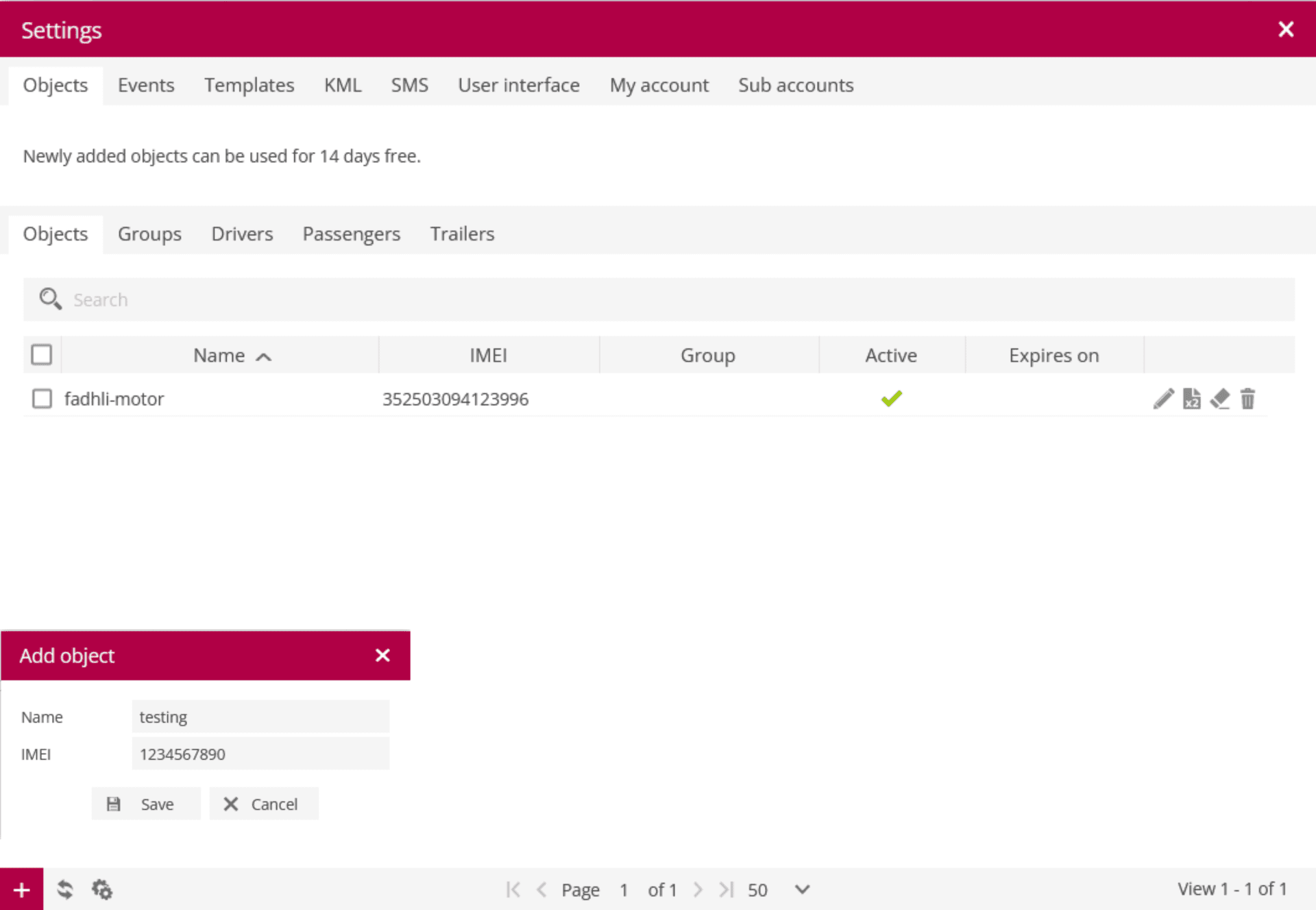This screenshot has width=1316, height=910.
Task: Click the refresh arrows icon in bottom bar
Action: [x=65, y=889]
